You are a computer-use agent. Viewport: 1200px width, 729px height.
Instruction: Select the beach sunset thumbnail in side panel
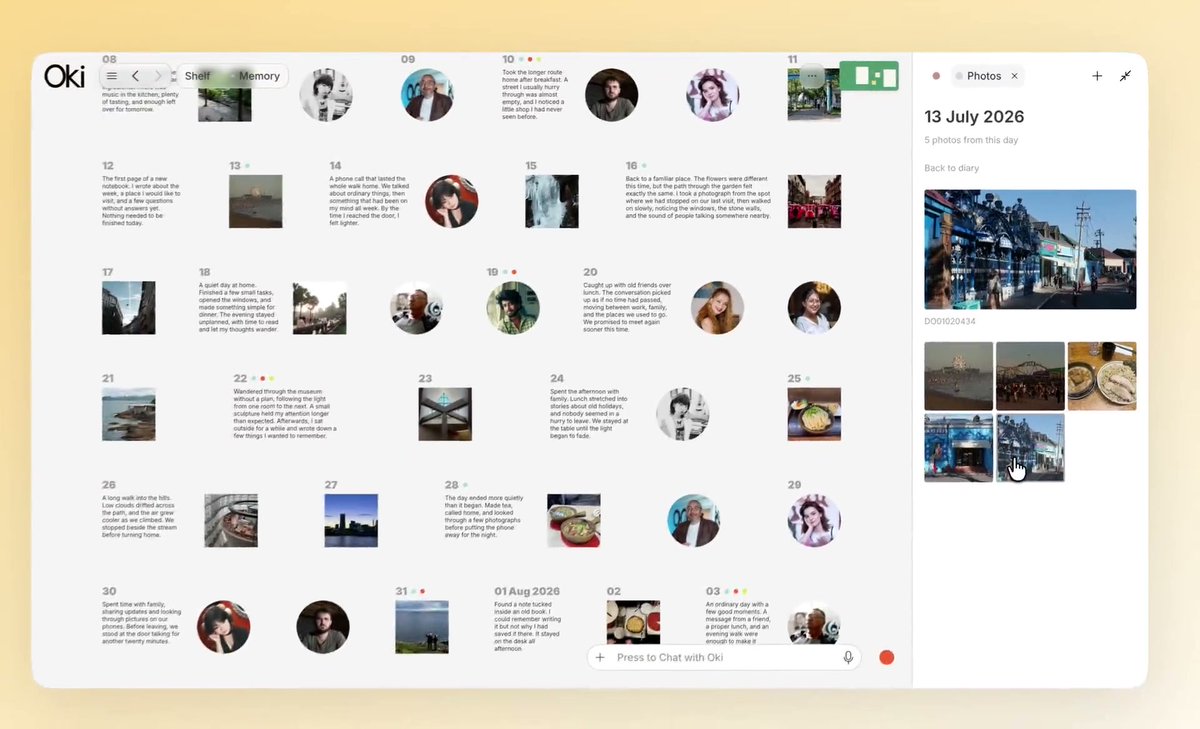(x=958, y=376)
